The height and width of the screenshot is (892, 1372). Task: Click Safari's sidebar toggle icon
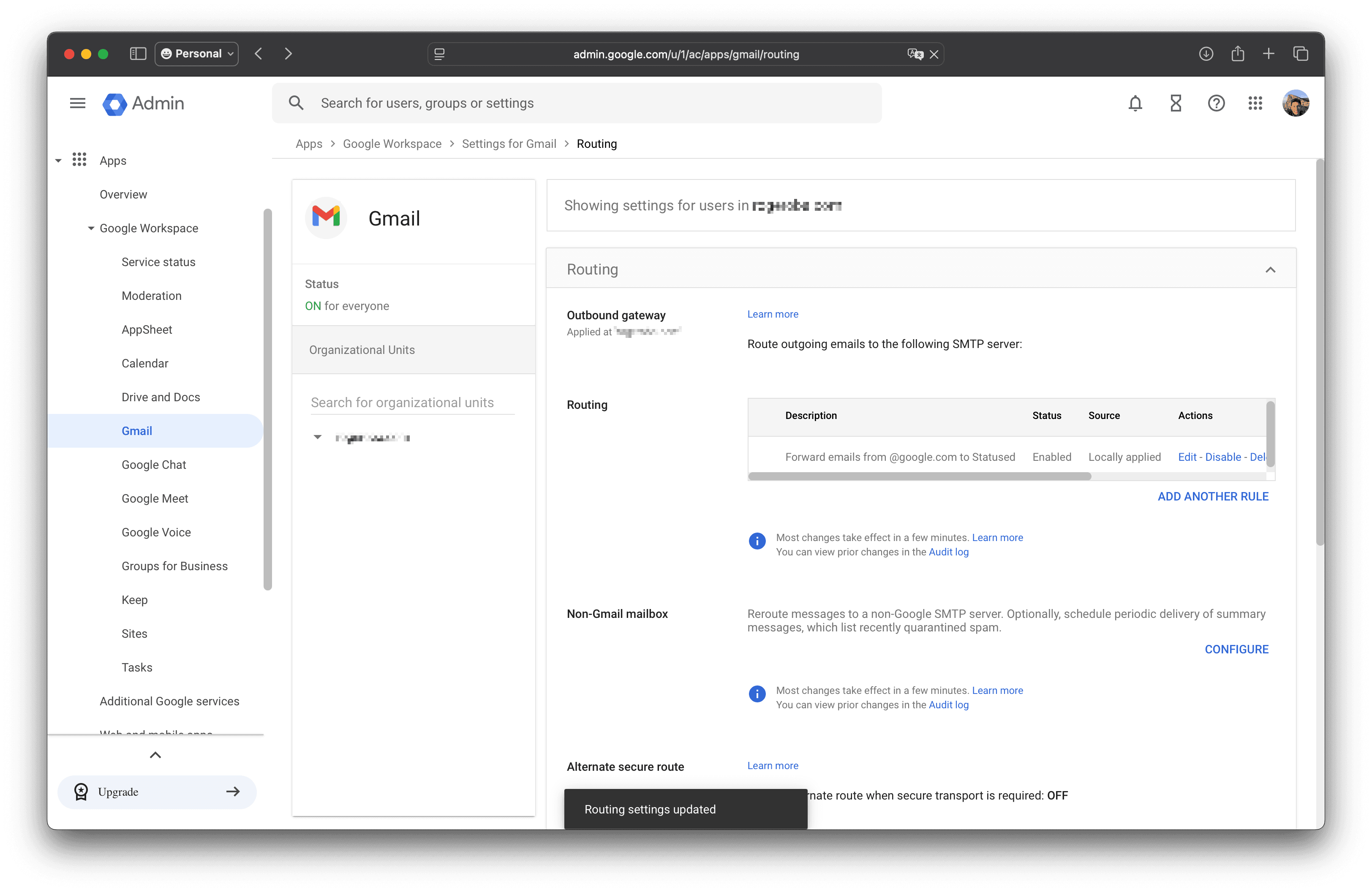[x=138, y=54]
